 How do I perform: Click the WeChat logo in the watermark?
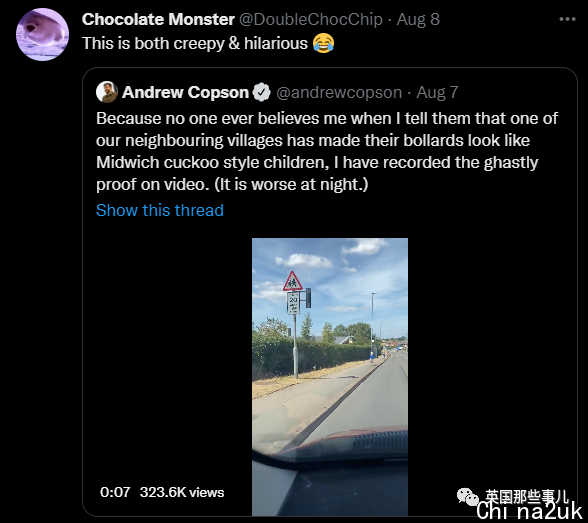tap(468, 497)
